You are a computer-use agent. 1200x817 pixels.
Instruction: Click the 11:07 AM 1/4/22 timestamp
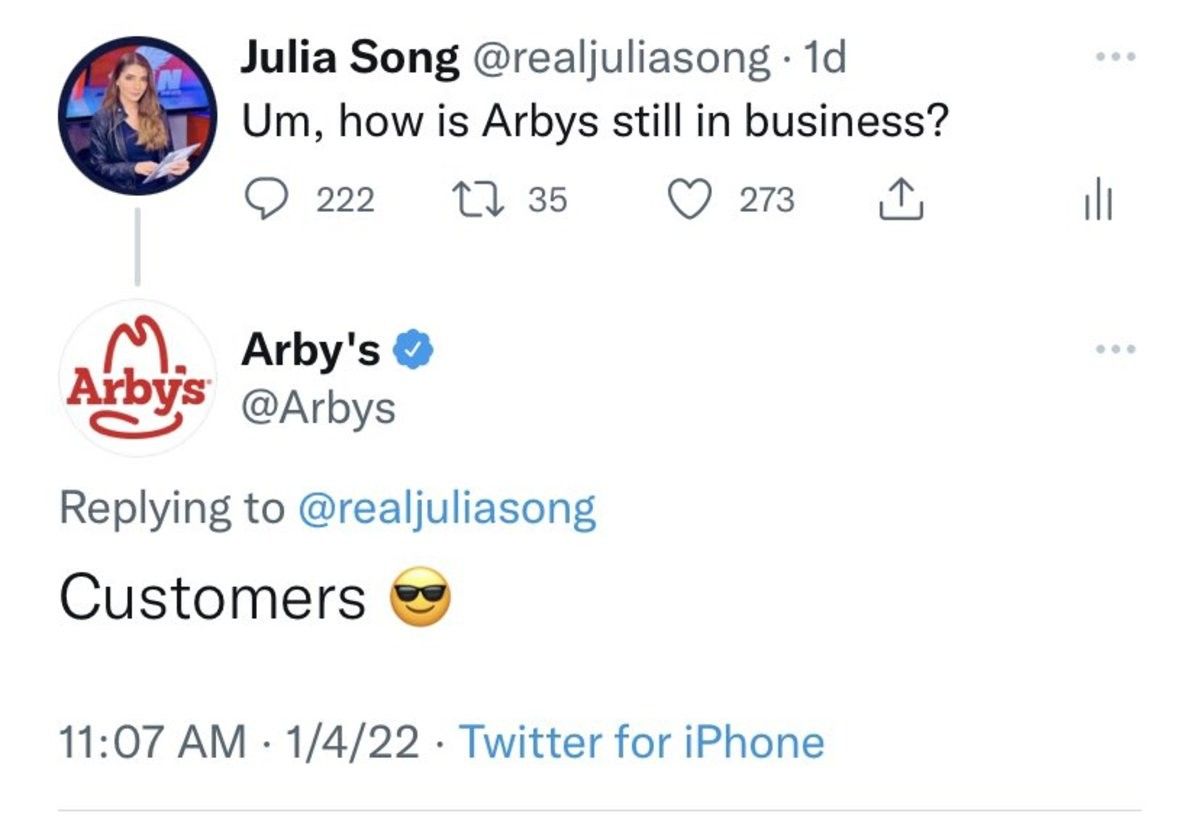pyautogui.click(x=239, y=743)
